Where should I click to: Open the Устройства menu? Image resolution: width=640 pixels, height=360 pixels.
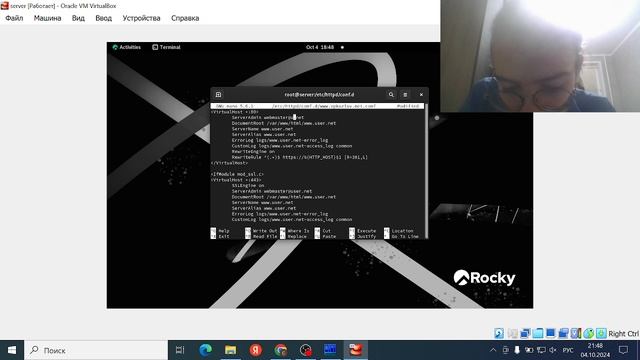point(141,18)
